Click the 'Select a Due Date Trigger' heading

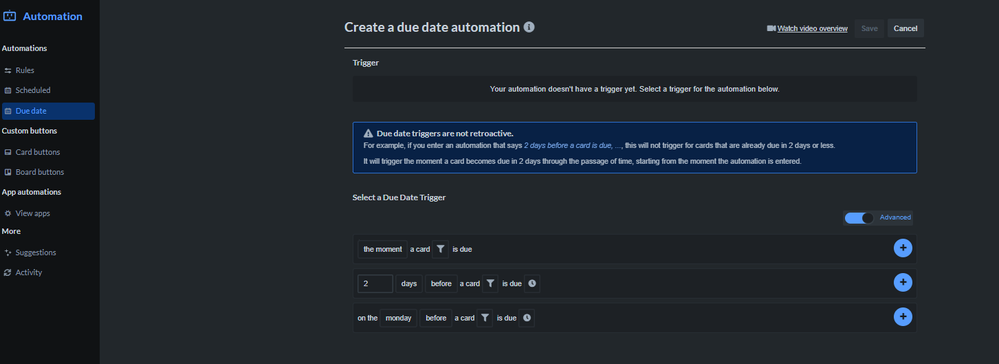pyautogui.click(x=399, y=198)
